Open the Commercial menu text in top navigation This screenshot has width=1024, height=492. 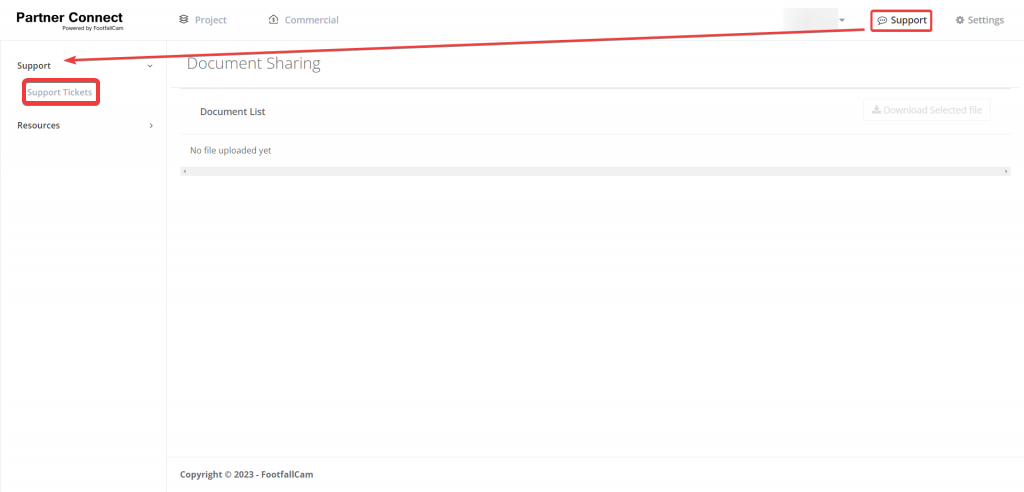pyautogui.click(x=311, y=20)
